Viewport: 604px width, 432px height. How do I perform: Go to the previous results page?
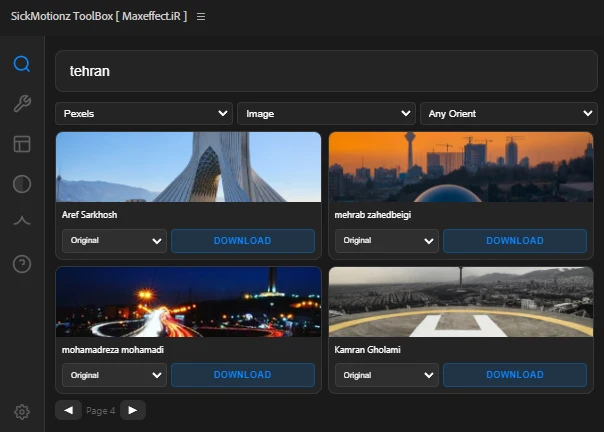[69, 410]
